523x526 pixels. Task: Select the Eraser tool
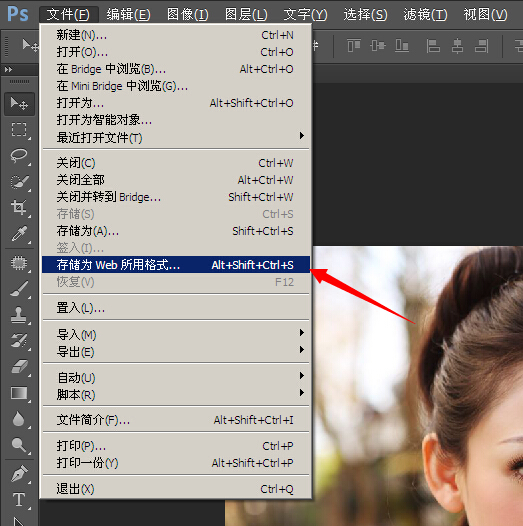[19, 366]
